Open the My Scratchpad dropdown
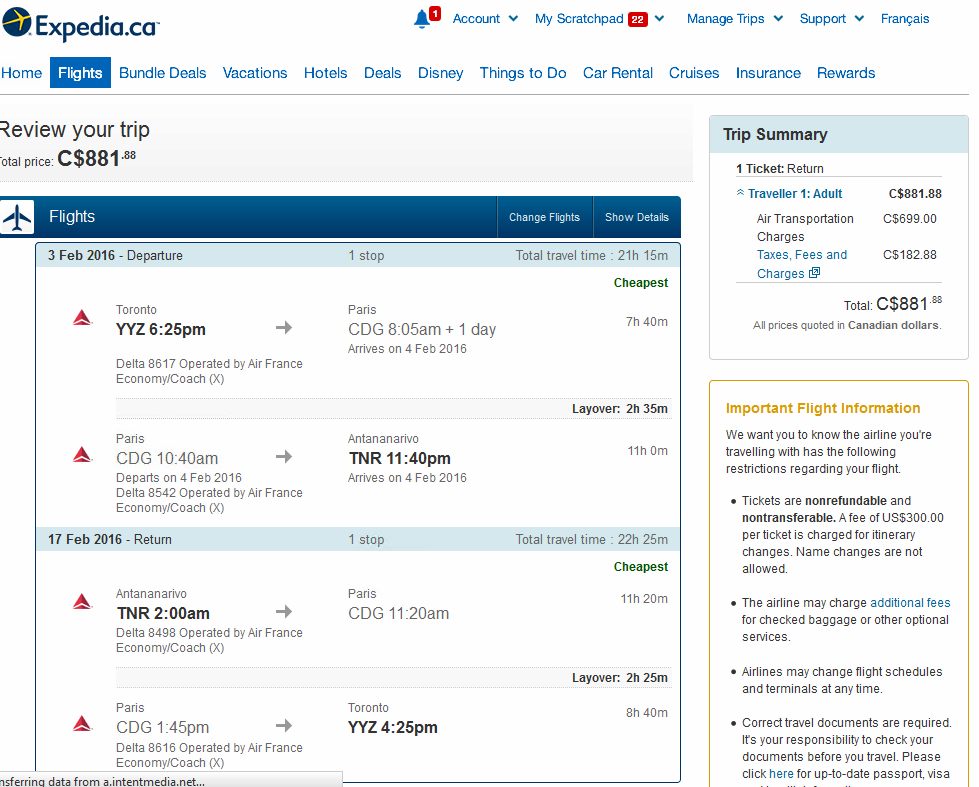 pos(599,19)
